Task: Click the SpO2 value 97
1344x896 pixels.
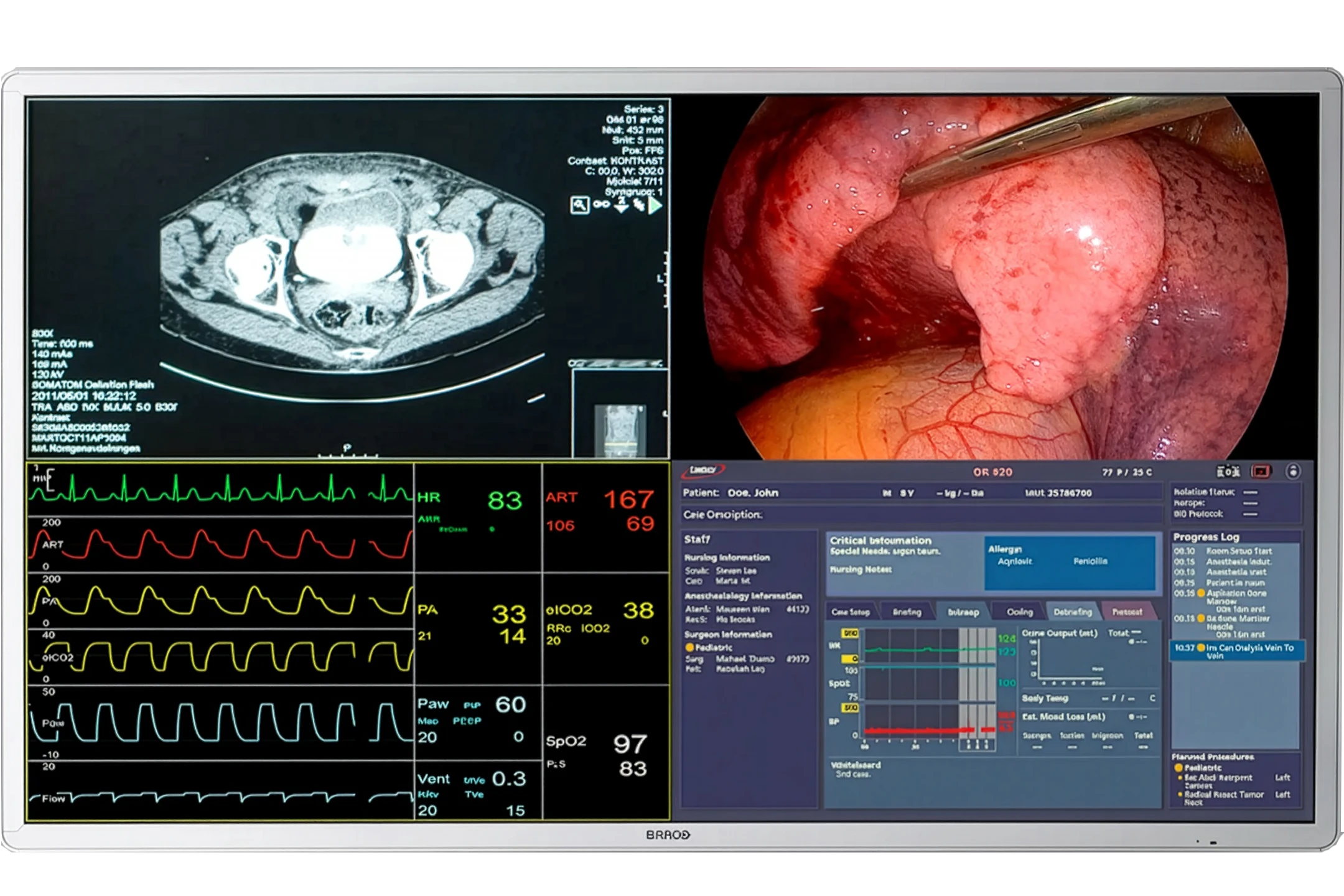Action: (x=630, y=744)
